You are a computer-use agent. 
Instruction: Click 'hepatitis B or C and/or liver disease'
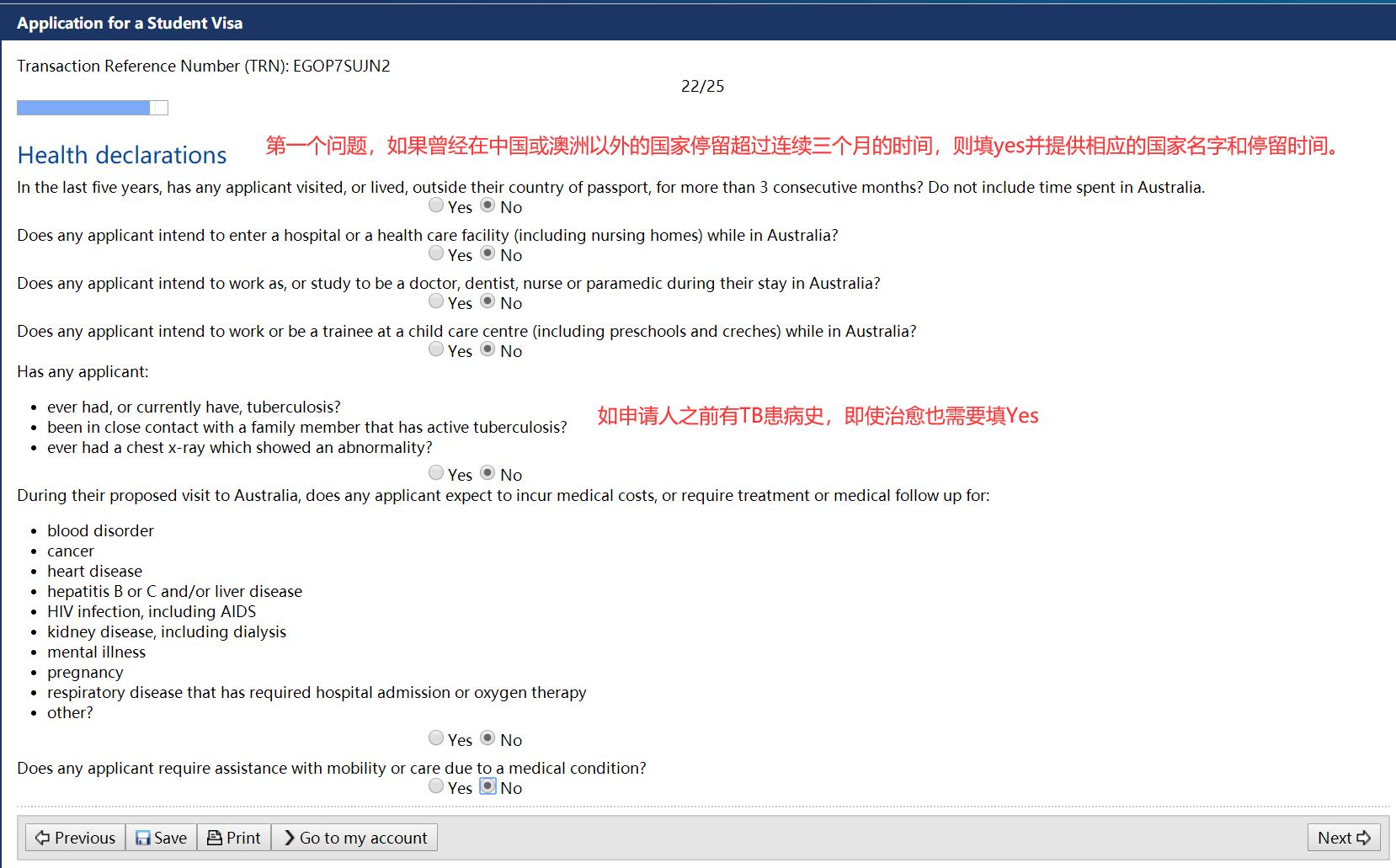tap(175, 591)
